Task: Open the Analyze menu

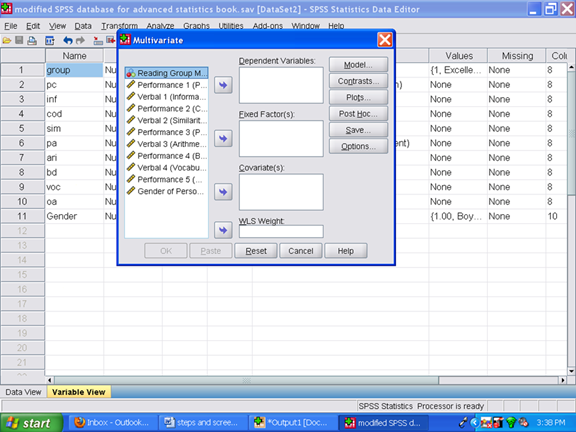Action: coord(160,26)
